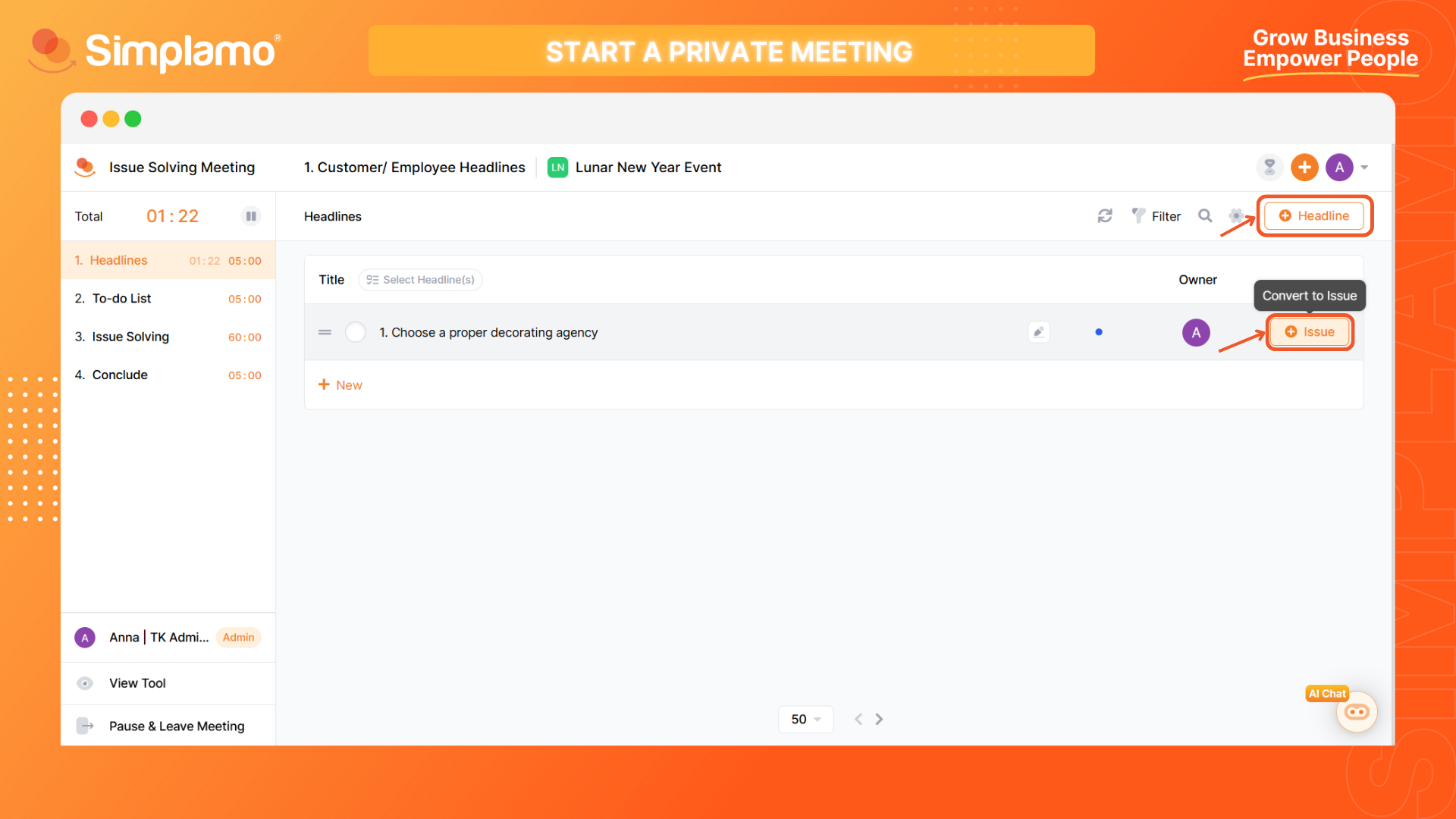
Task: Click the 'Lunar New Year Event' text
Action: tap(648, 168)
